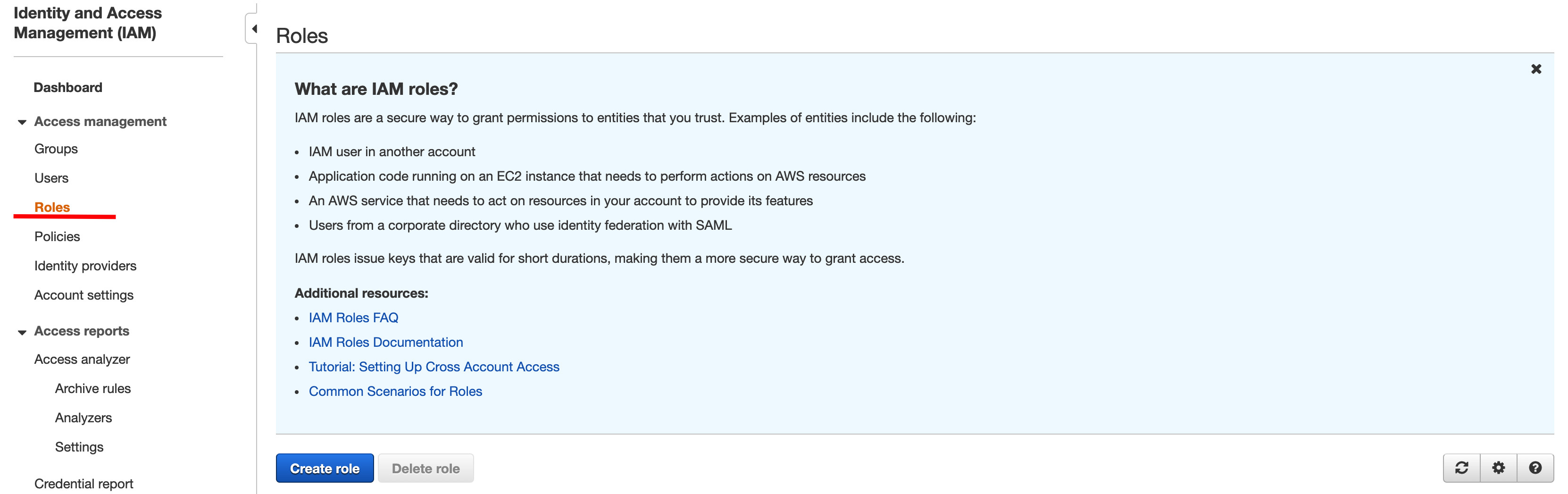Open Tutorial: Setting Up Cross Account Access

[x=434, y=367]
